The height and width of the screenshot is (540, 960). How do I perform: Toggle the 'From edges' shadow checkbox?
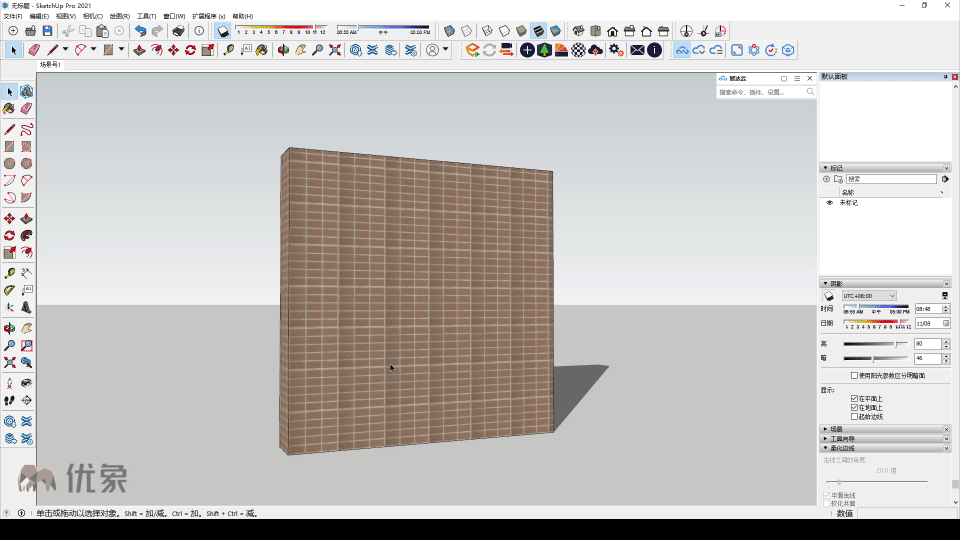(854, 416)
